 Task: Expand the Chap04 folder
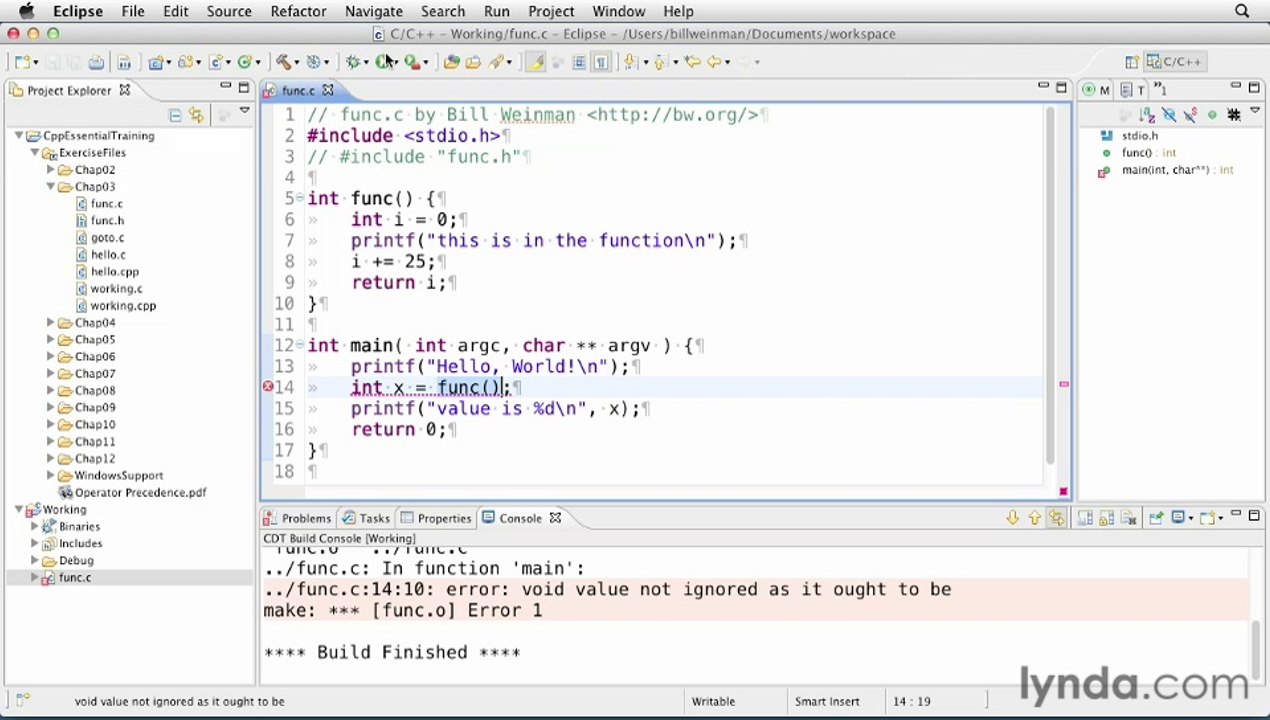pyautogui.click(x=51, y=323)
